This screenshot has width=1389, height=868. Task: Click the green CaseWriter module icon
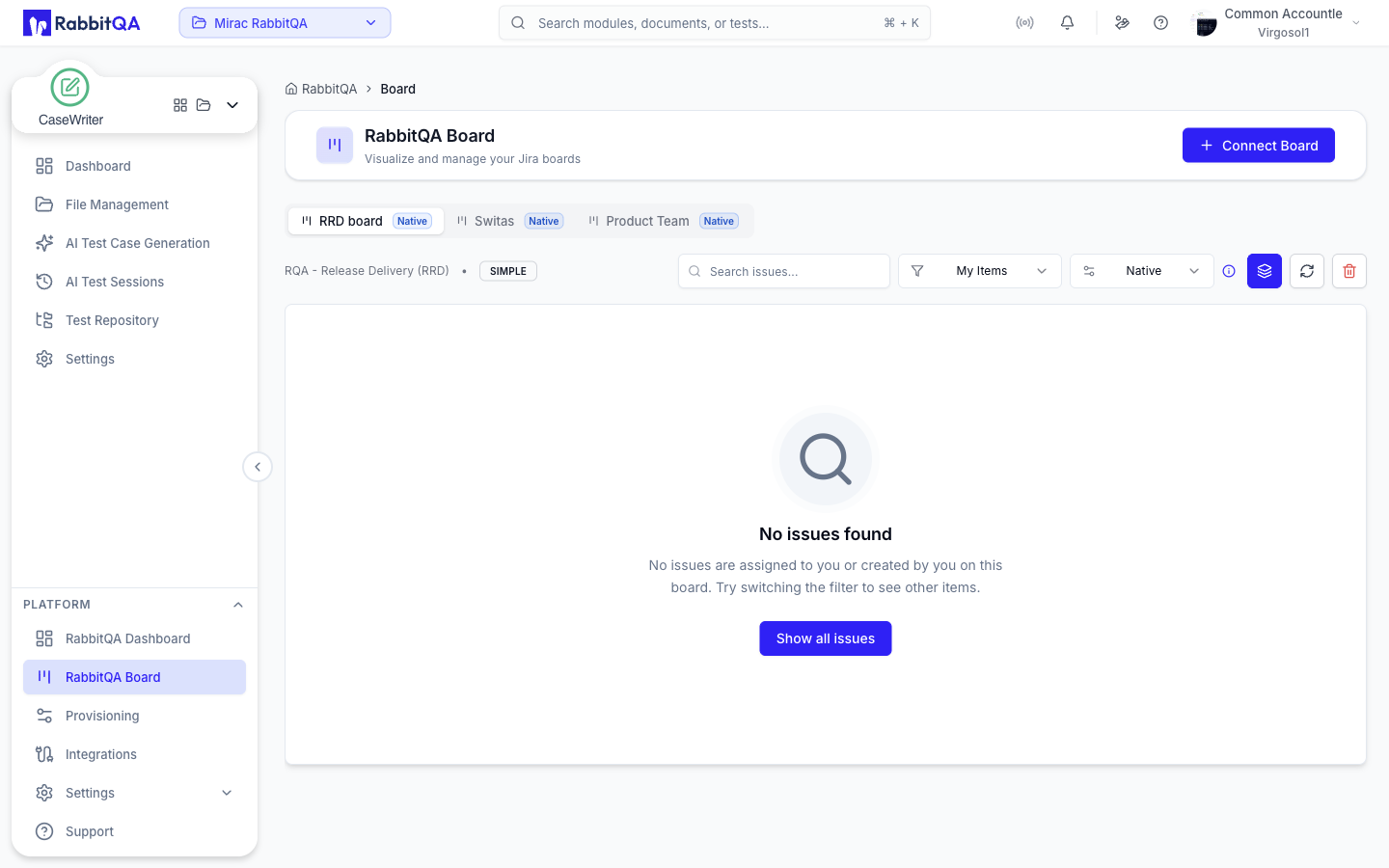69,88
